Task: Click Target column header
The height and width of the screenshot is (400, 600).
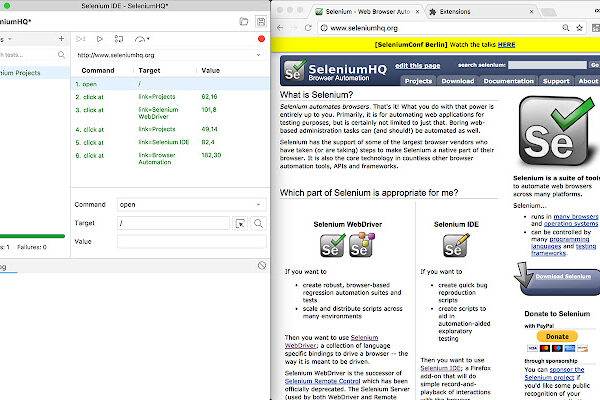Action: coord(149,70)
